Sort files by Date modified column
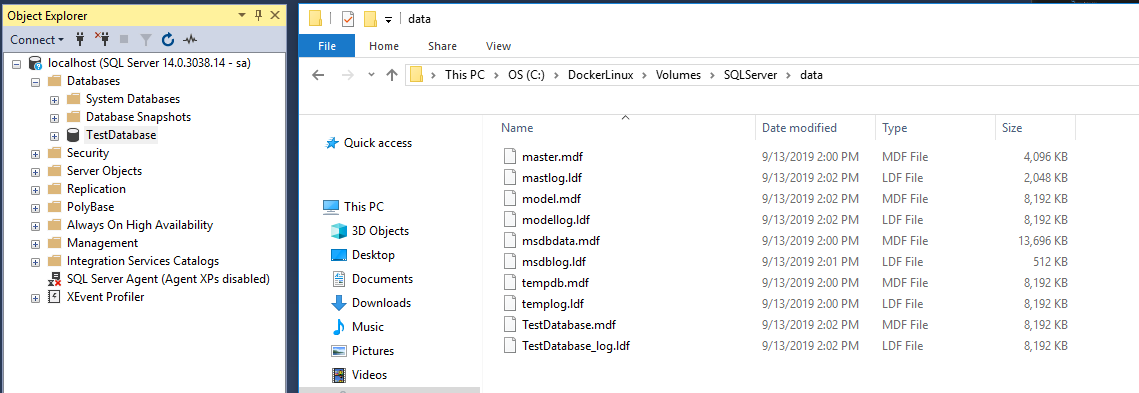The width and height of the screenshot is (1139, 393). coord(799,128)
